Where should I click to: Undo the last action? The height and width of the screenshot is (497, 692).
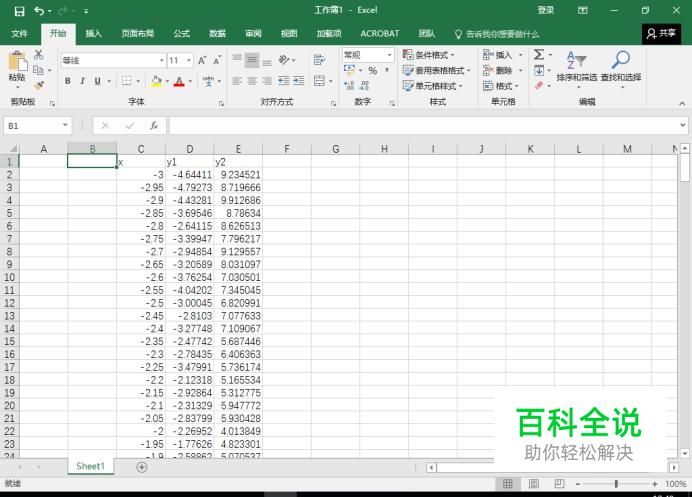(x=39, y=11)
